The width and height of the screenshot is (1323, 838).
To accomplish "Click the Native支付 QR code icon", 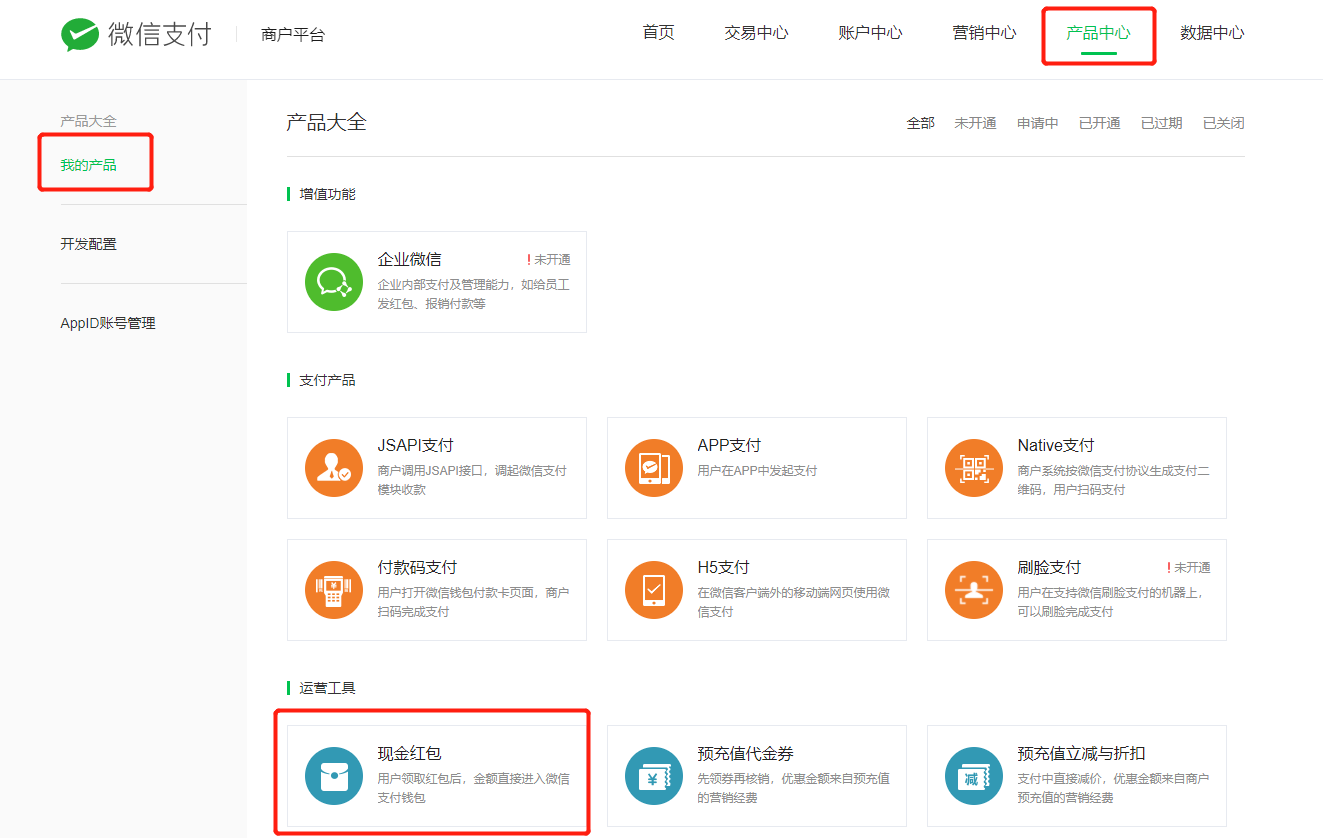I will click(x=974, y=468).
